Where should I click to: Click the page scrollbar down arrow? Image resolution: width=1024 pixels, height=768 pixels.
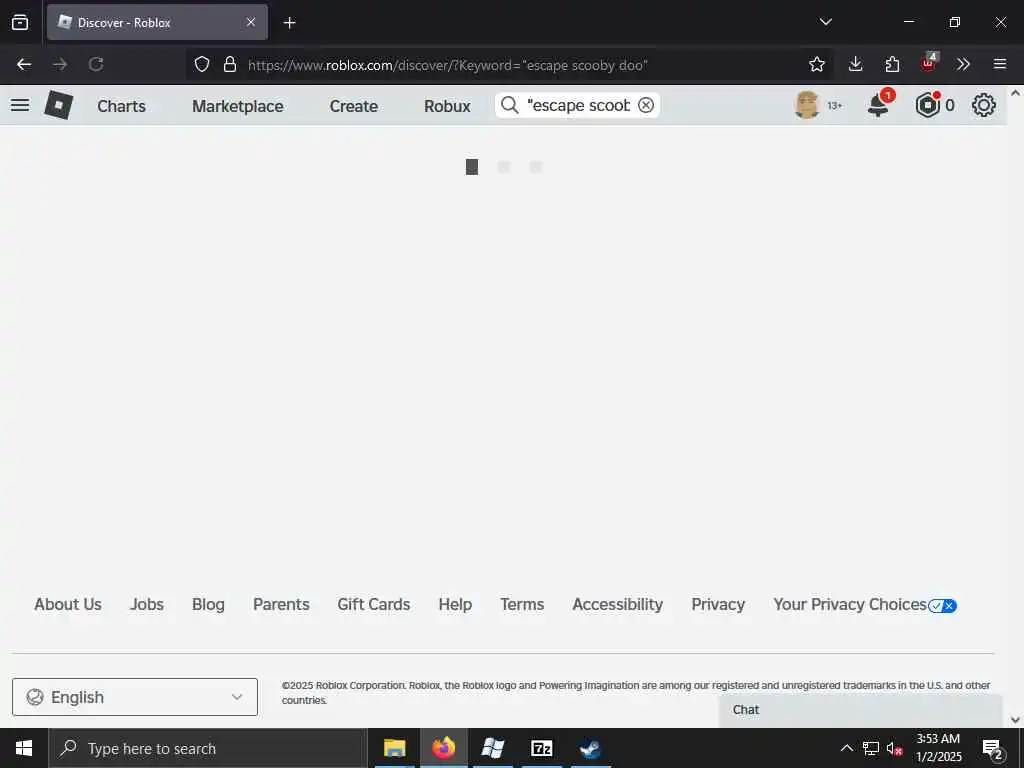click(x=1016, y=720)
